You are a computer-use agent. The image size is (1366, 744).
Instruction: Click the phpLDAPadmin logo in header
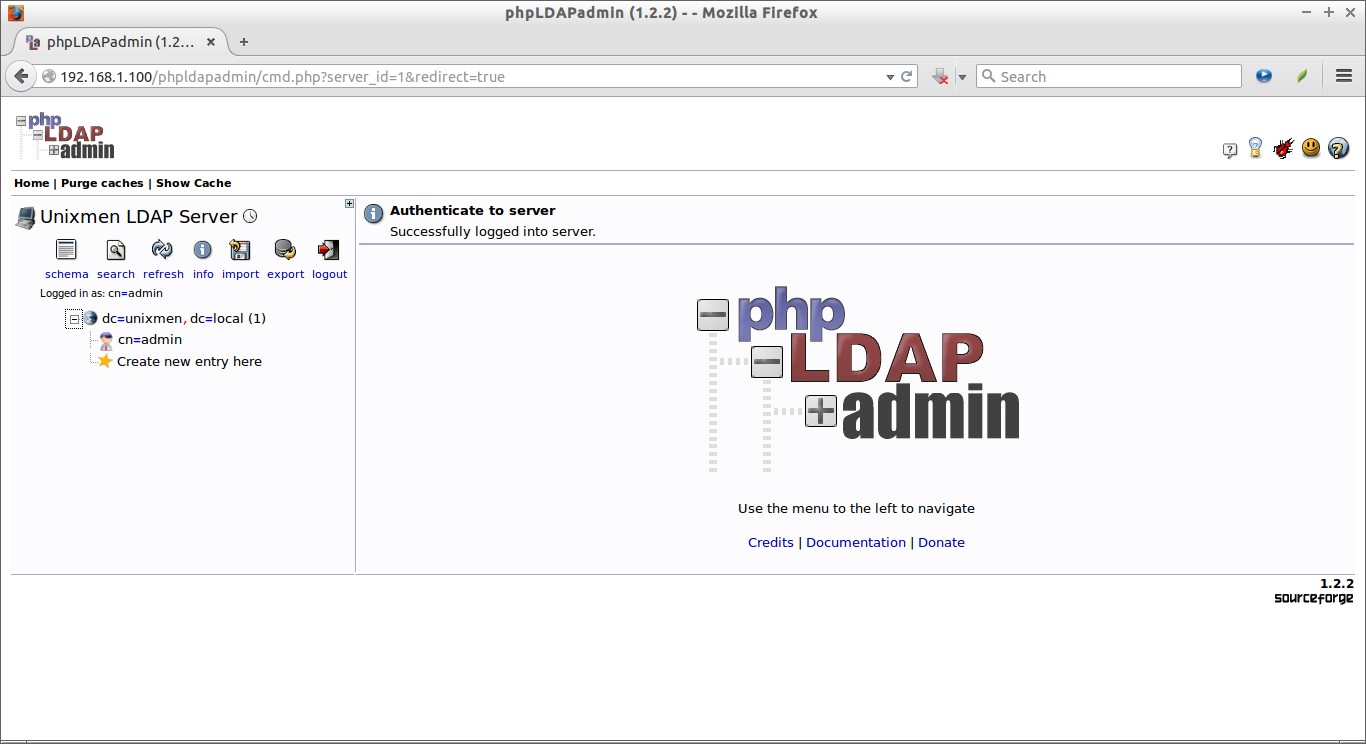[x=65, y=136]
